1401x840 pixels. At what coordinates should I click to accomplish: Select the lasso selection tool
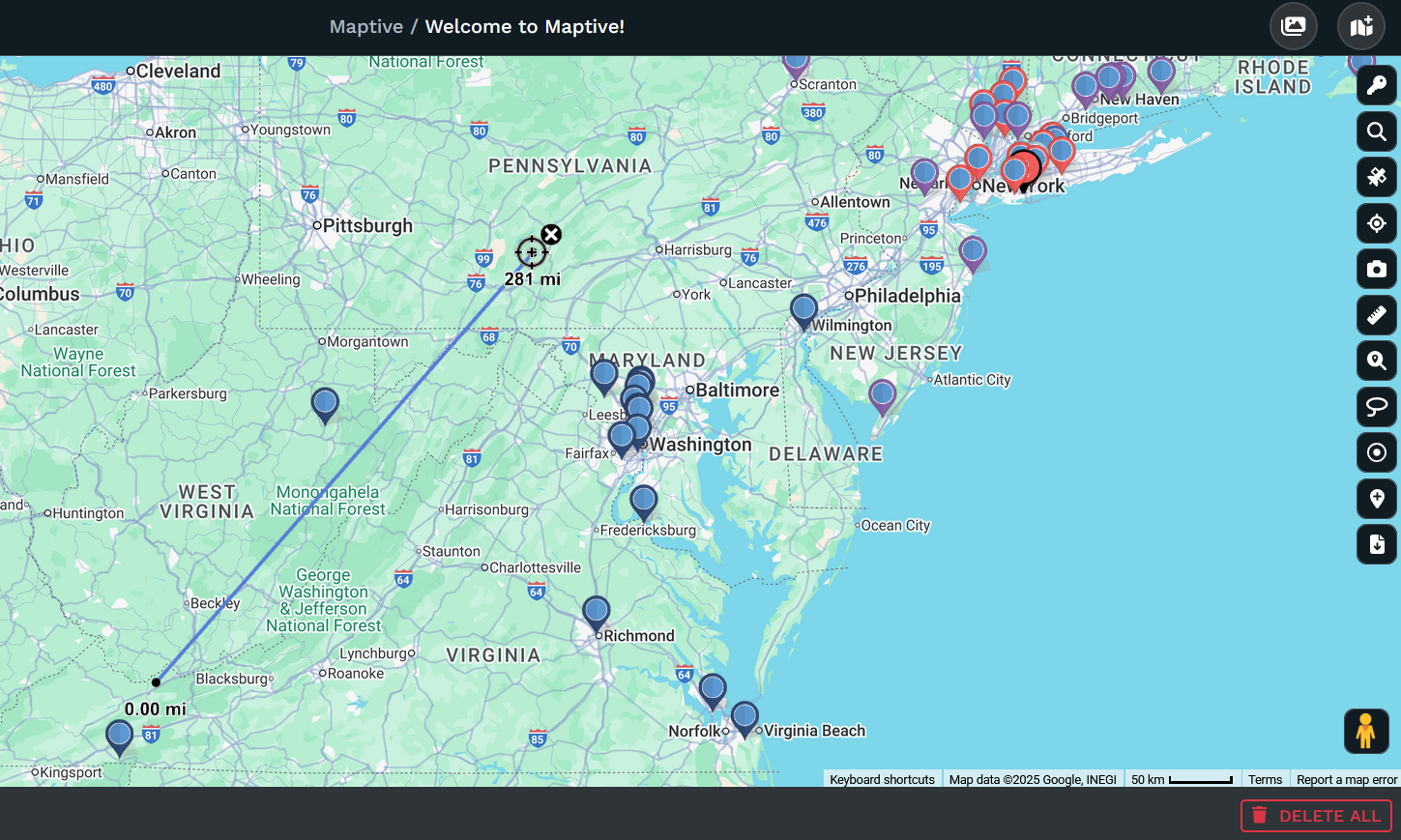tap(1377, 407)
